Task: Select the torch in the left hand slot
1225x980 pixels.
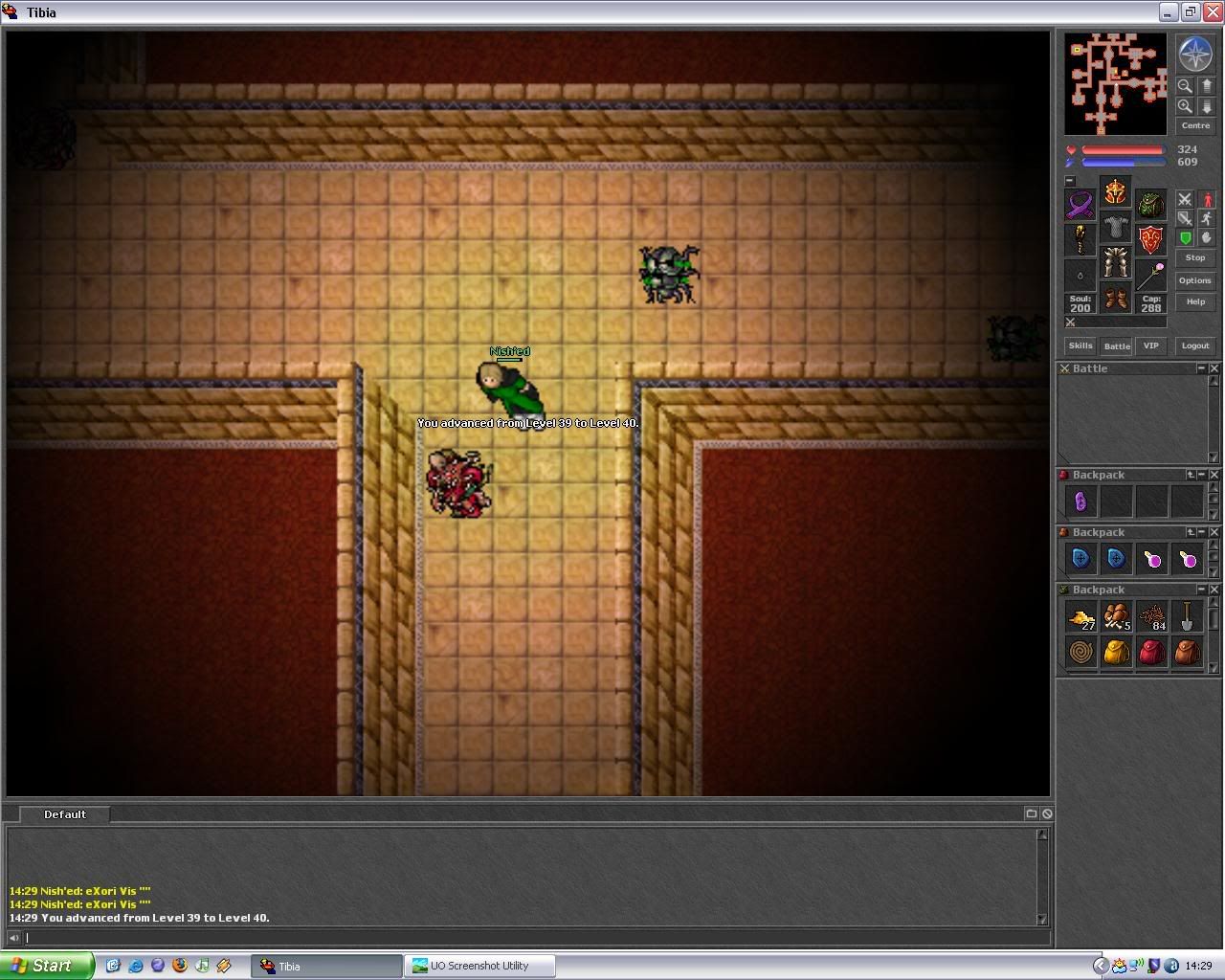Action: tap(1080, 240)
